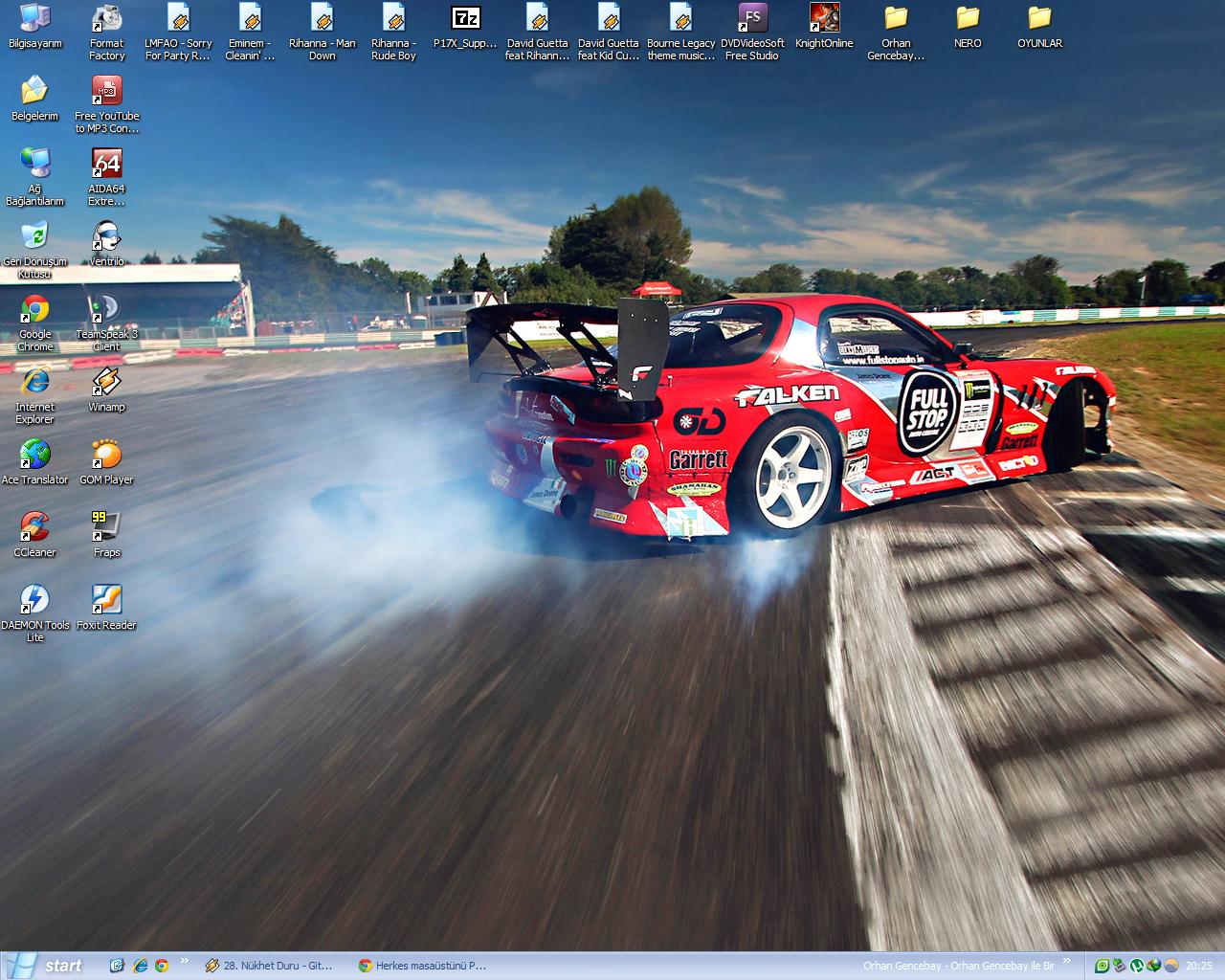The image size is (1225, 980).
Task: Click the tan round tray icon
Action: click(1170, 966)
